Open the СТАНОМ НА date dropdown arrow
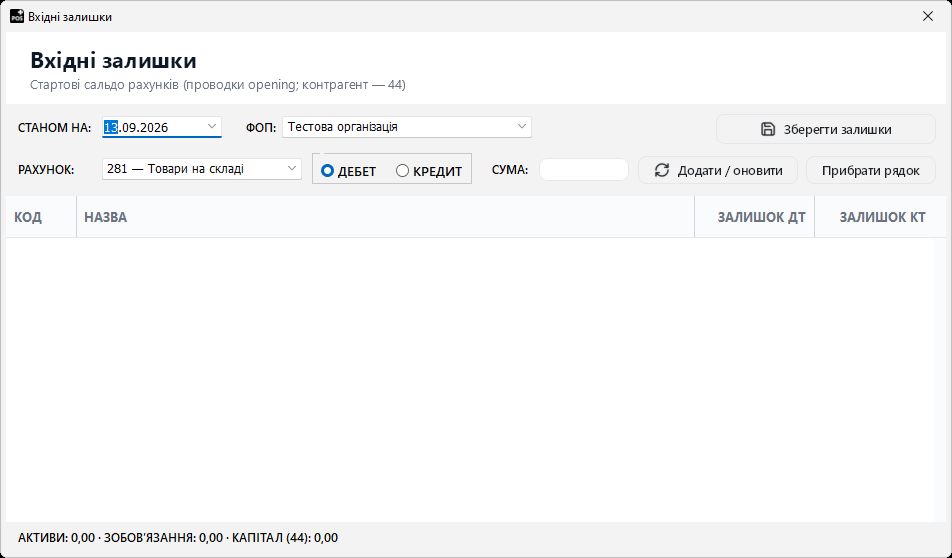This screenshot has height=558, width=952. coord(211,126)
